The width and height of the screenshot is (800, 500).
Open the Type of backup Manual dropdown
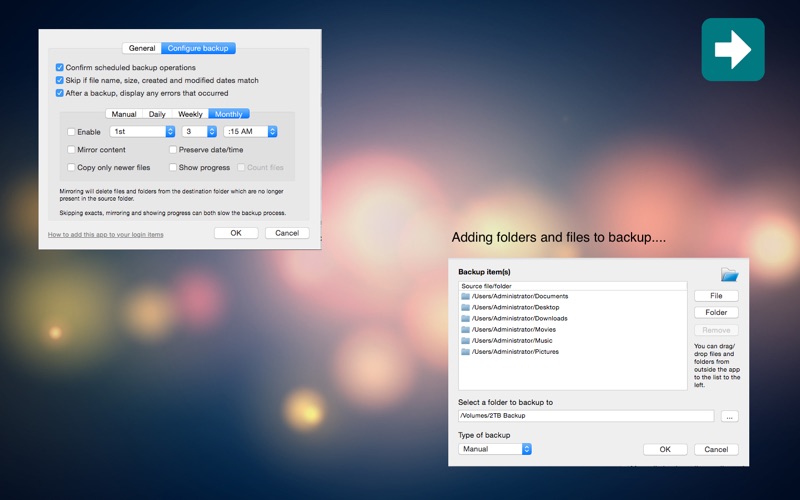[x=495, y=449]
